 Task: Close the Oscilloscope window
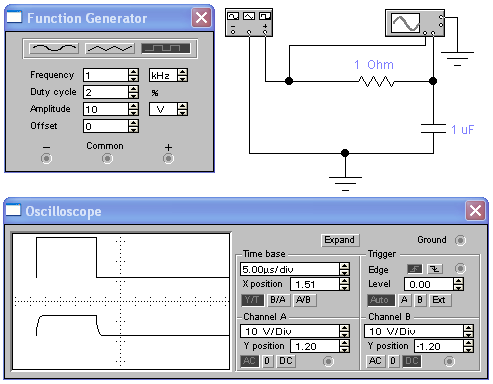point(475,211)
